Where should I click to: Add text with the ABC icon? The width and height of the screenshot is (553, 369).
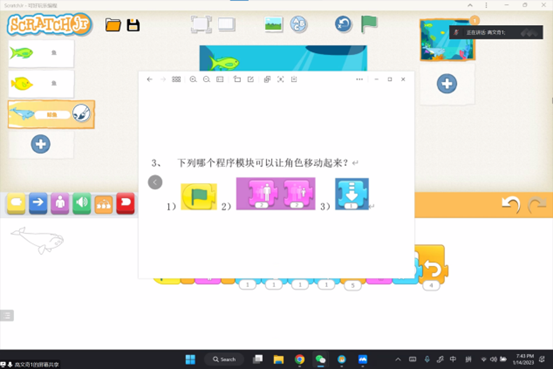point(298,24)
